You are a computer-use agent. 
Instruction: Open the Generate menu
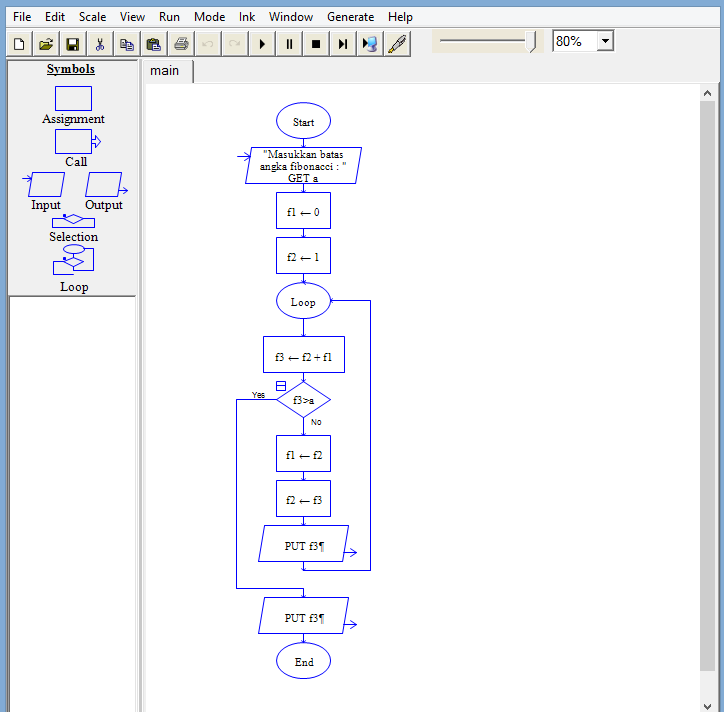click(350, 17)
